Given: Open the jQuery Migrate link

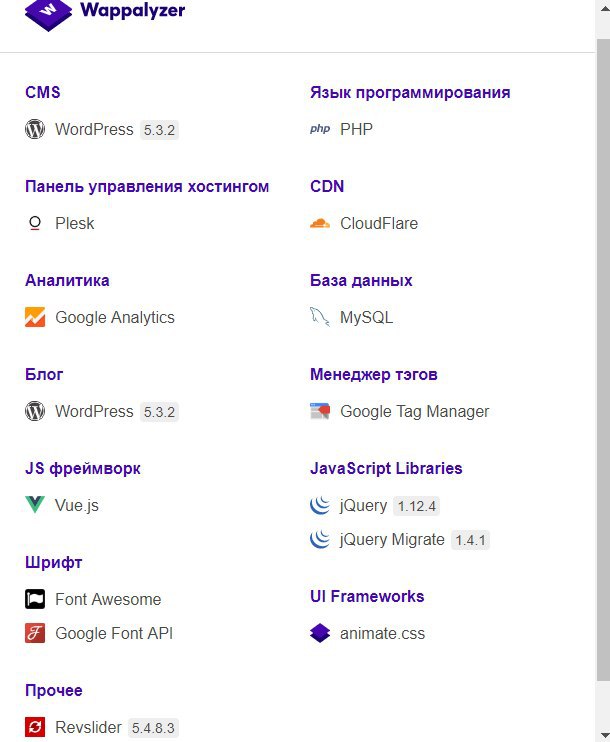Looking at the screenshot, I should tap(392, 539).
